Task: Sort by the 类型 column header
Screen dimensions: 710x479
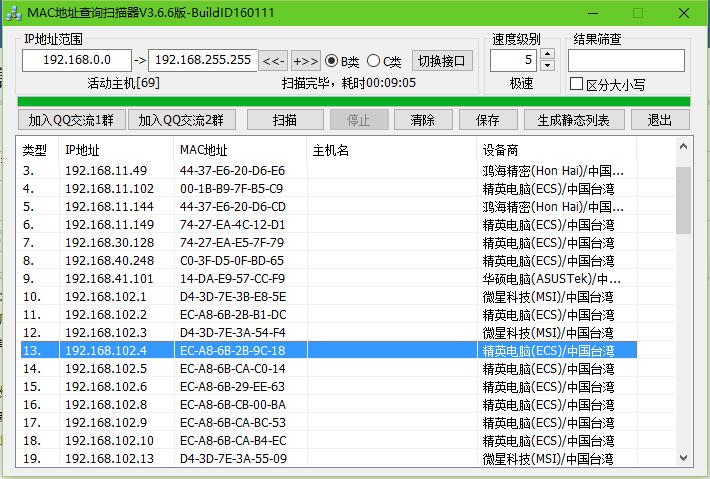Action: tap(37, 150)
